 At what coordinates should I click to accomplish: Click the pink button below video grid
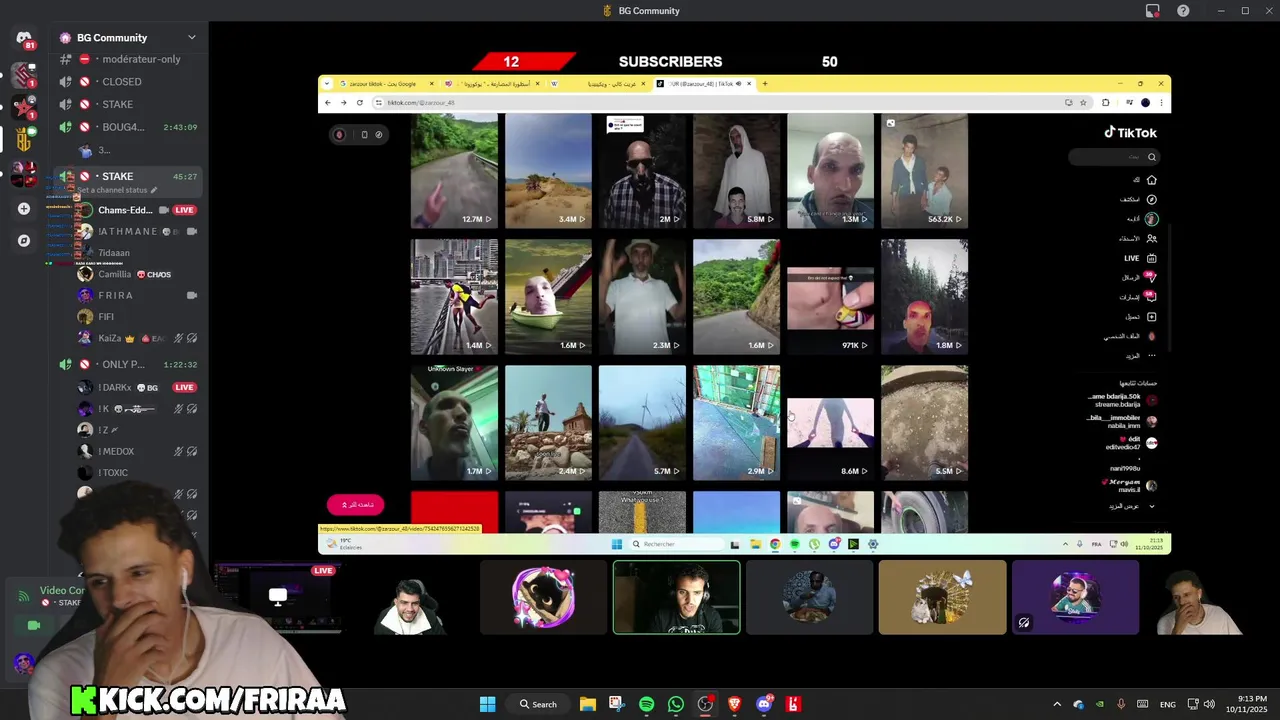coord(356,505)
